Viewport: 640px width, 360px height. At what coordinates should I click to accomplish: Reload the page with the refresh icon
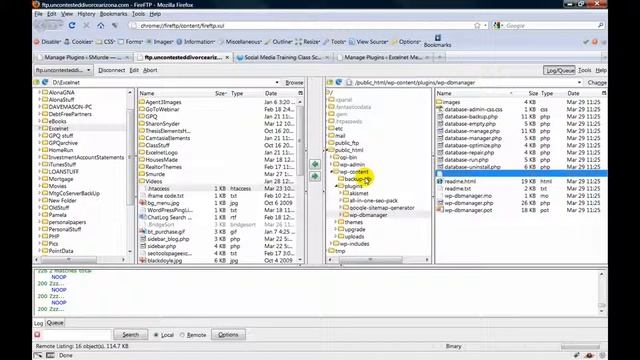[72, 25]
